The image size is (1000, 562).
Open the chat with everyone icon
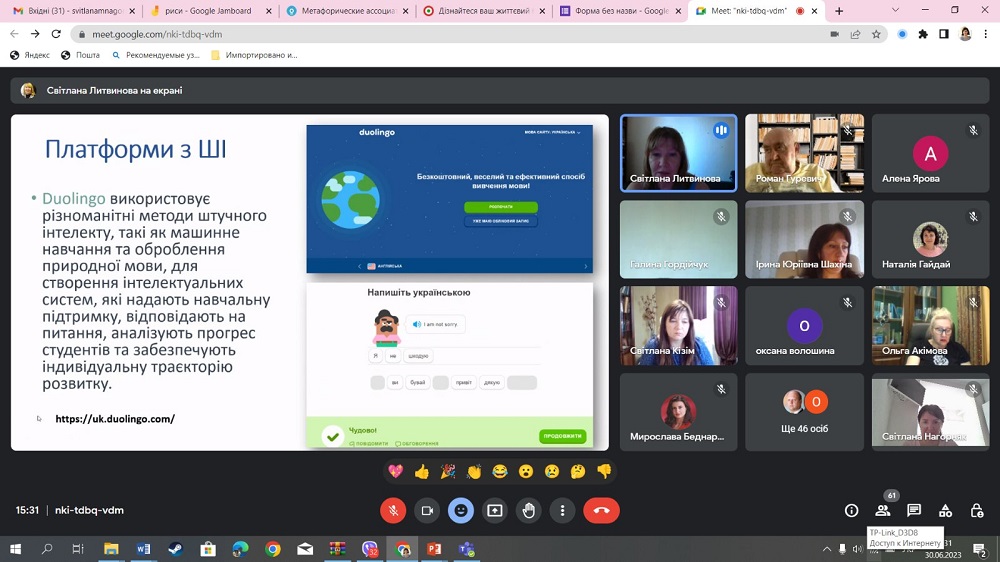click(x=914, y=510)
